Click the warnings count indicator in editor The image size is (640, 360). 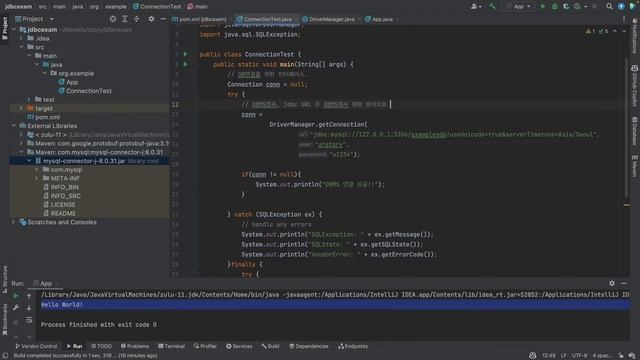tap(590, 31)
